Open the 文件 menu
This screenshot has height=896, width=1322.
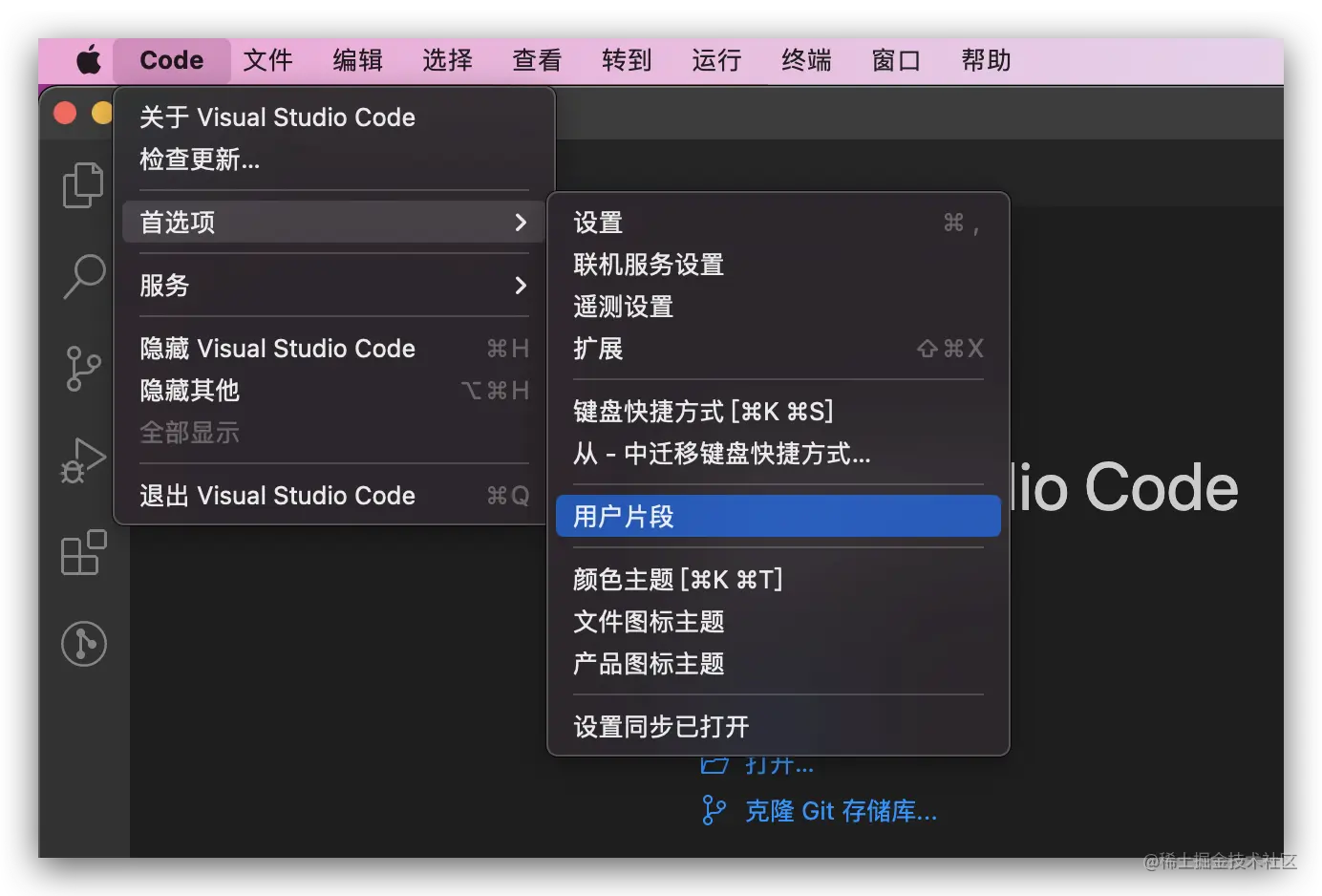[267, 60]
